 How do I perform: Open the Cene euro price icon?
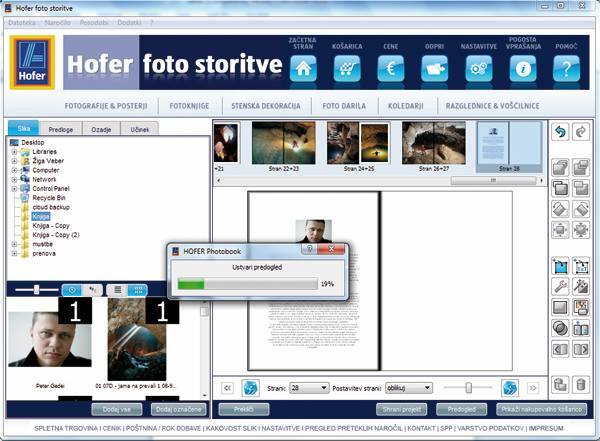pos(391,69)
